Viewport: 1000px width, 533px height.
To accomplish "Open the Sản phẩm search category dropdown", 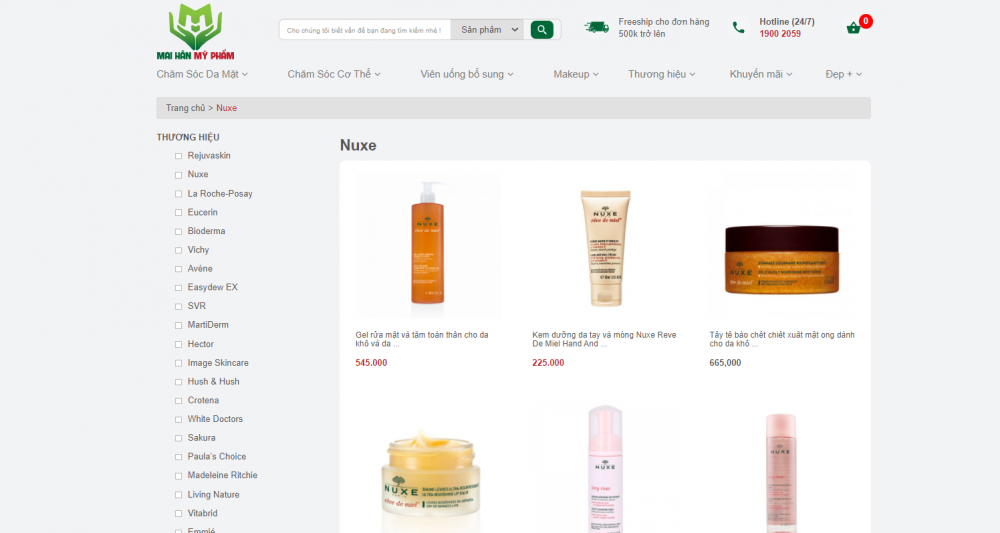I will [x=487, y=29].
